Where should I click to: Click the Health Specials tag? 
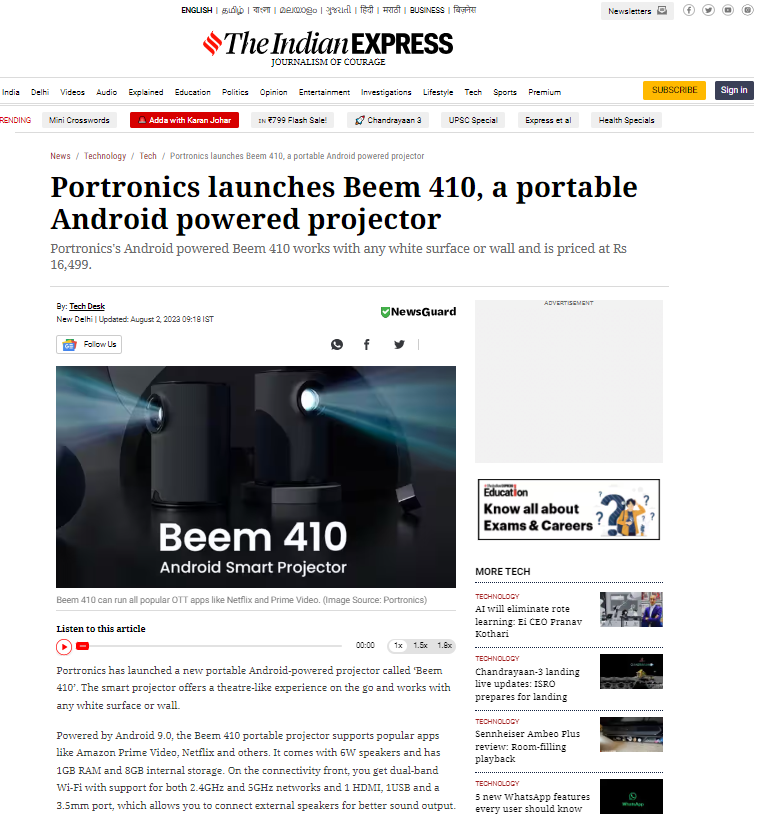pyautogui.click(x=626, y=120)
